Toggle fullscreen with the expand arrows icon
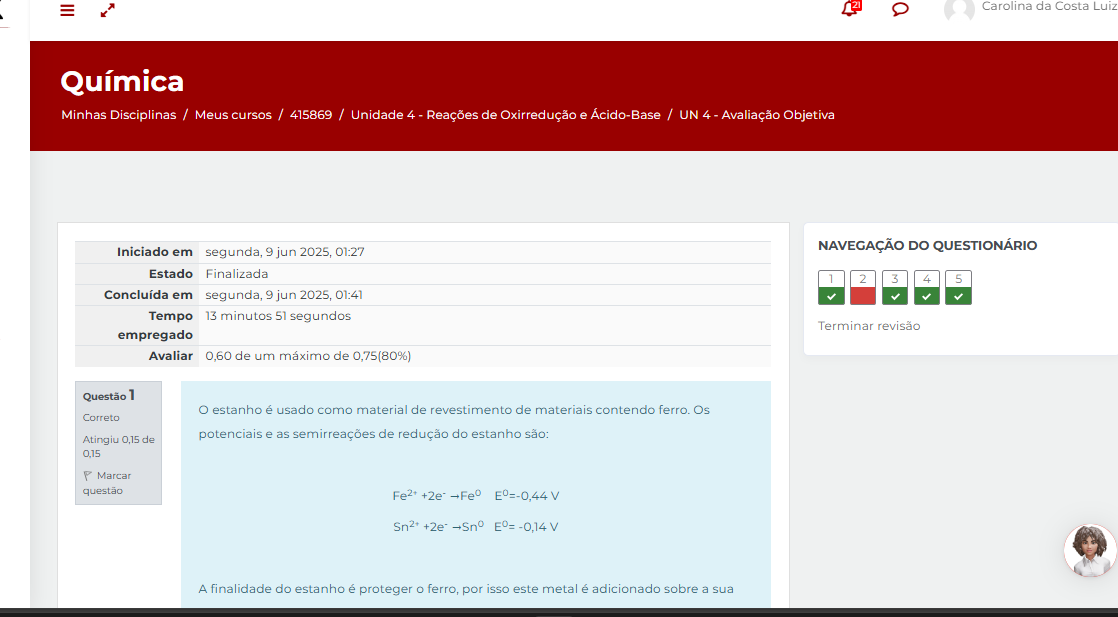The width and height of the screenshot is (1118, 617). tap(108, 10)
